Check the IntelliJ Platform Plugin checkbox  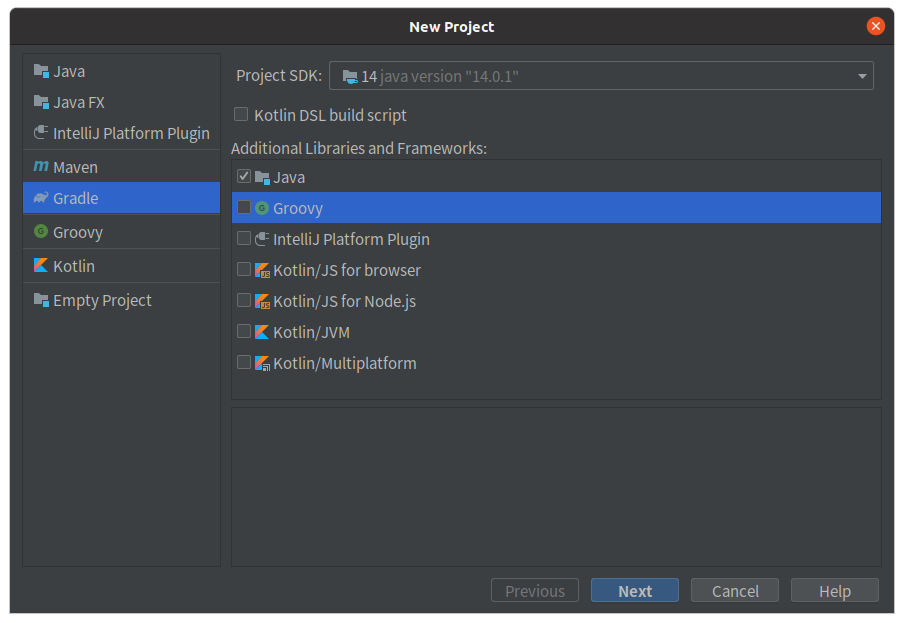point(244,238)
